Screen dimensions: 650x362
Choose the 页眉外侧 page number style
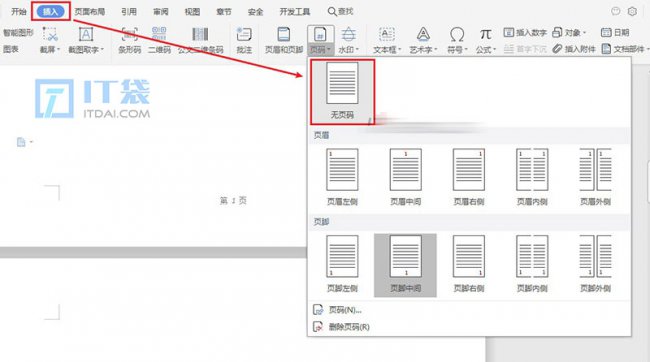pos(595,177)
